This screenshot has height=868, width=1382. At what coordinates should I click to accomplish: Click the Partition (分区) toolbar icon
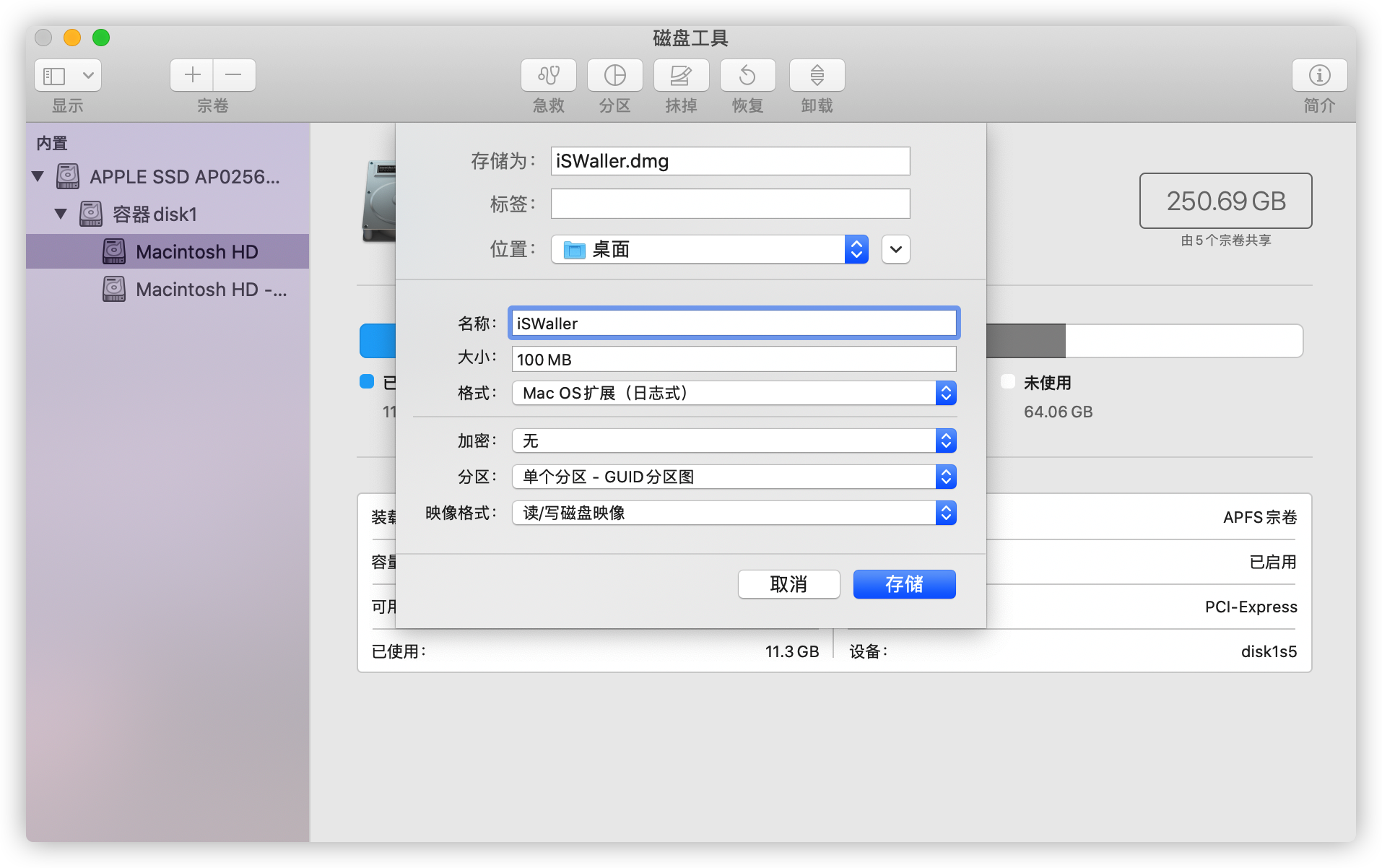[614, 75]
